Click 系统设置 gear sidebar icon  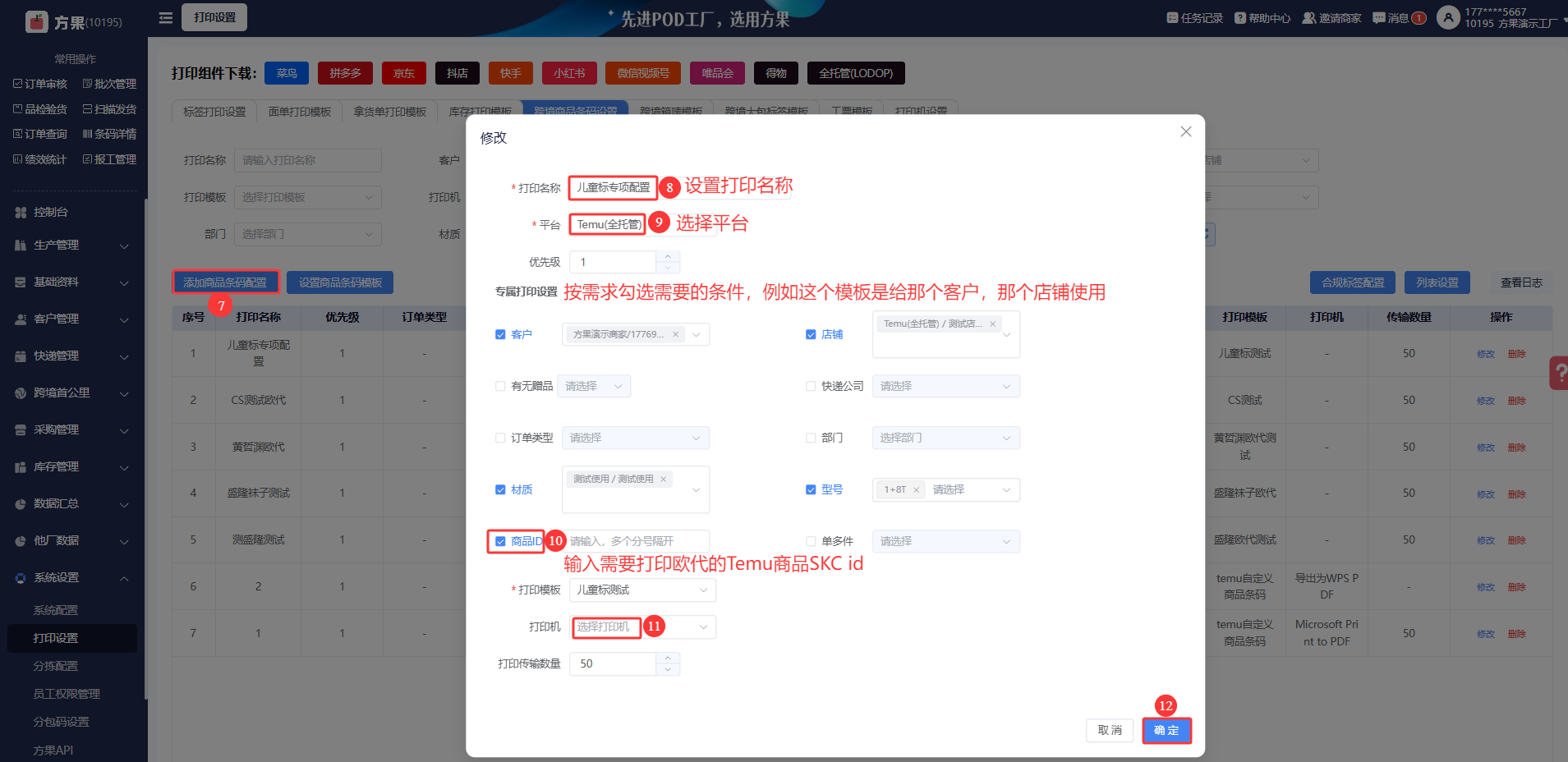click(x=21, y=577)
